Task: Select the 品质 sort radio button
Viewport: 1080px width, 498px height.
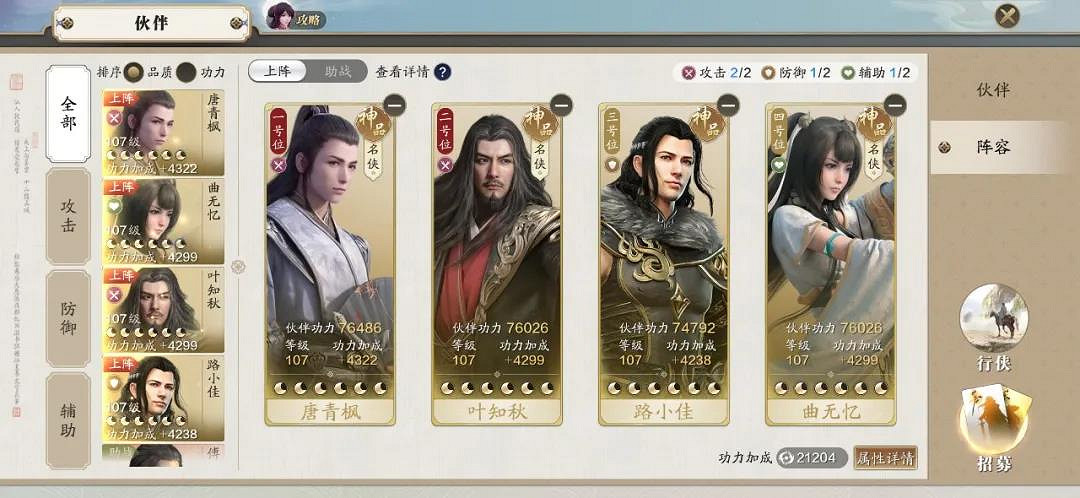Action: click(134, 72)
